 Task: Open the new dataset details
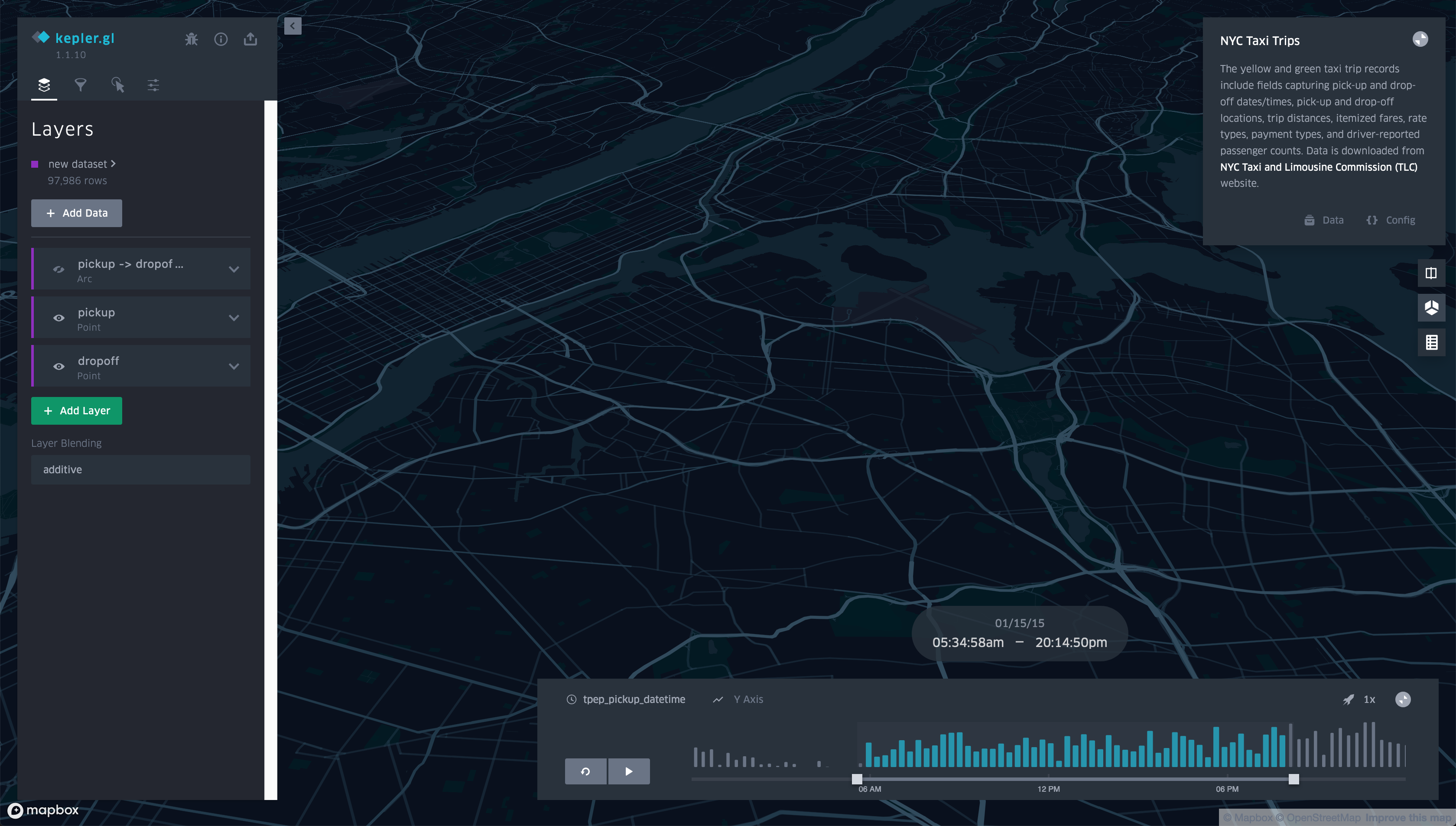[81, 164]
